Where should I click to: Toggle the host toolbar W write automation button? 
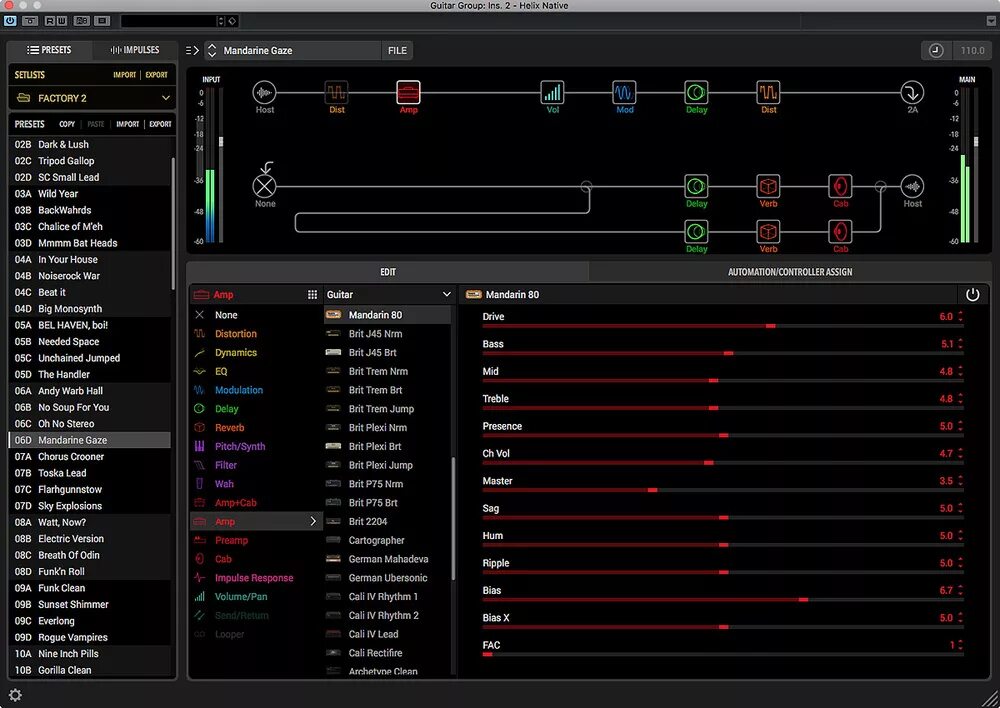click(61, 20)
